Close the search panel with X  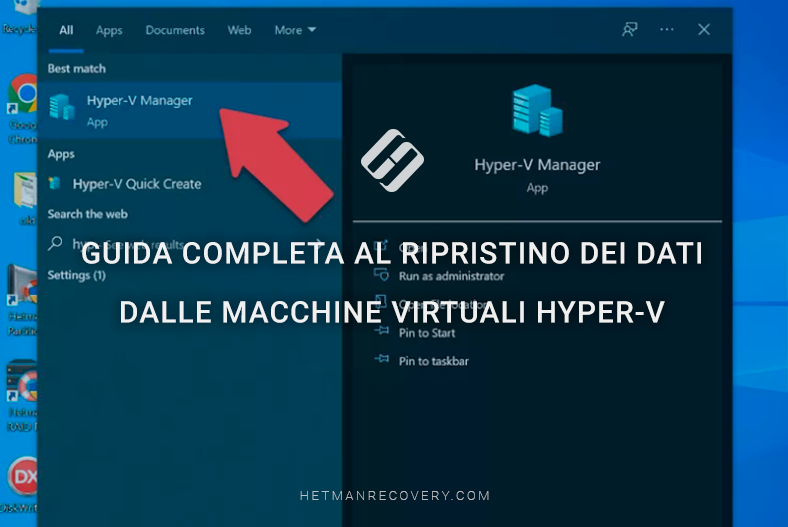point(704,29)
